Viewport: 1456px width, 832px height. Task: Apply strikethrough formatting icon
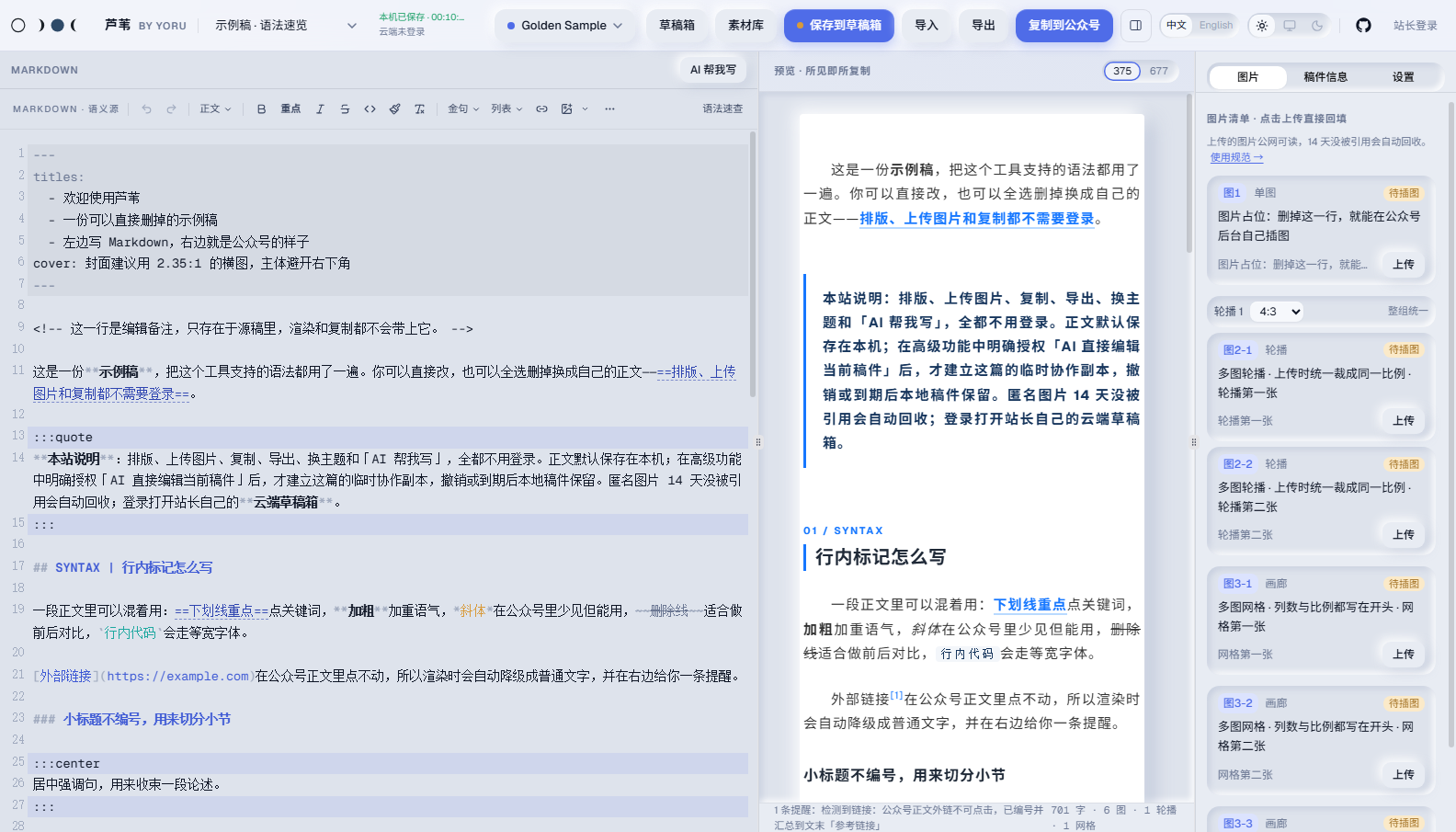(345, 108)
